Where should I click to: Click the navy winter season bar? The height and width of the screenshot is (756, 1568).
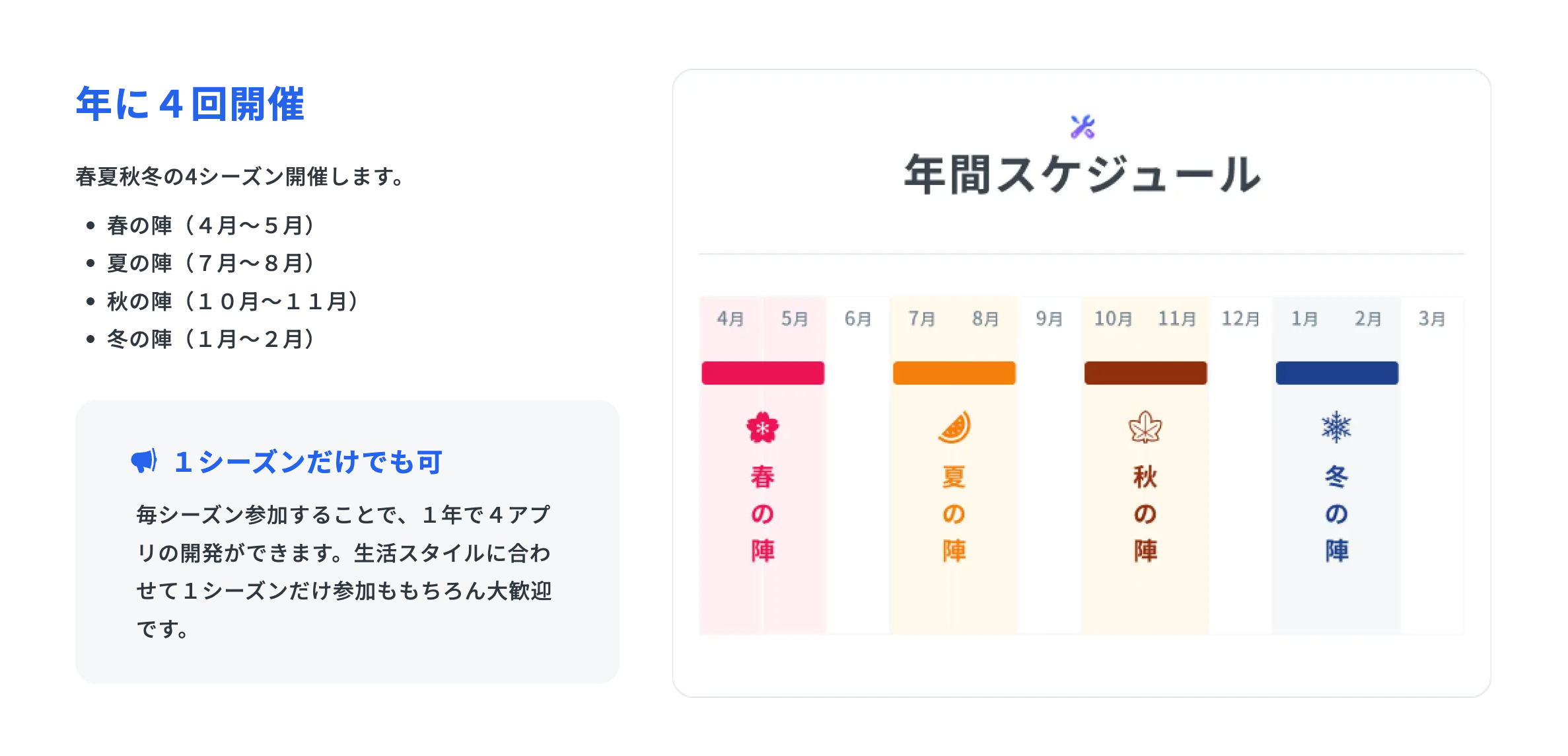pyautogui.click(x=1336, y=373)
